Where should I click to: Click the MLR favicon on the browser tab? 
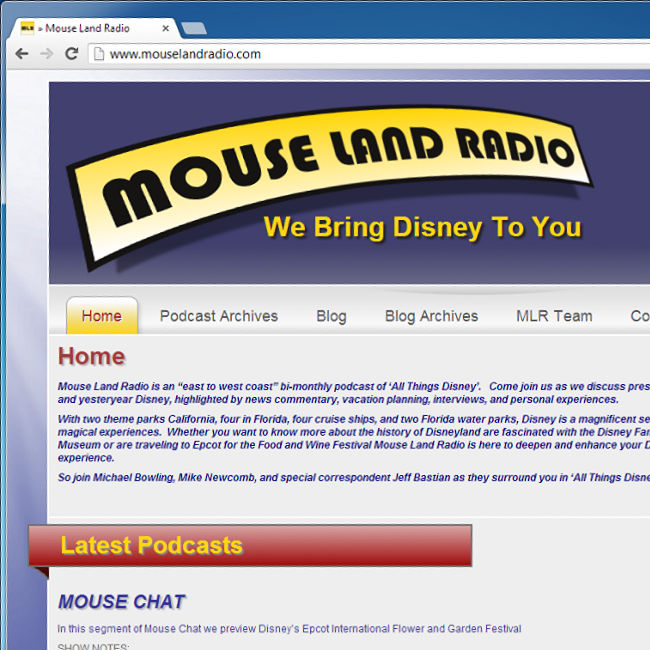point(27,28)
